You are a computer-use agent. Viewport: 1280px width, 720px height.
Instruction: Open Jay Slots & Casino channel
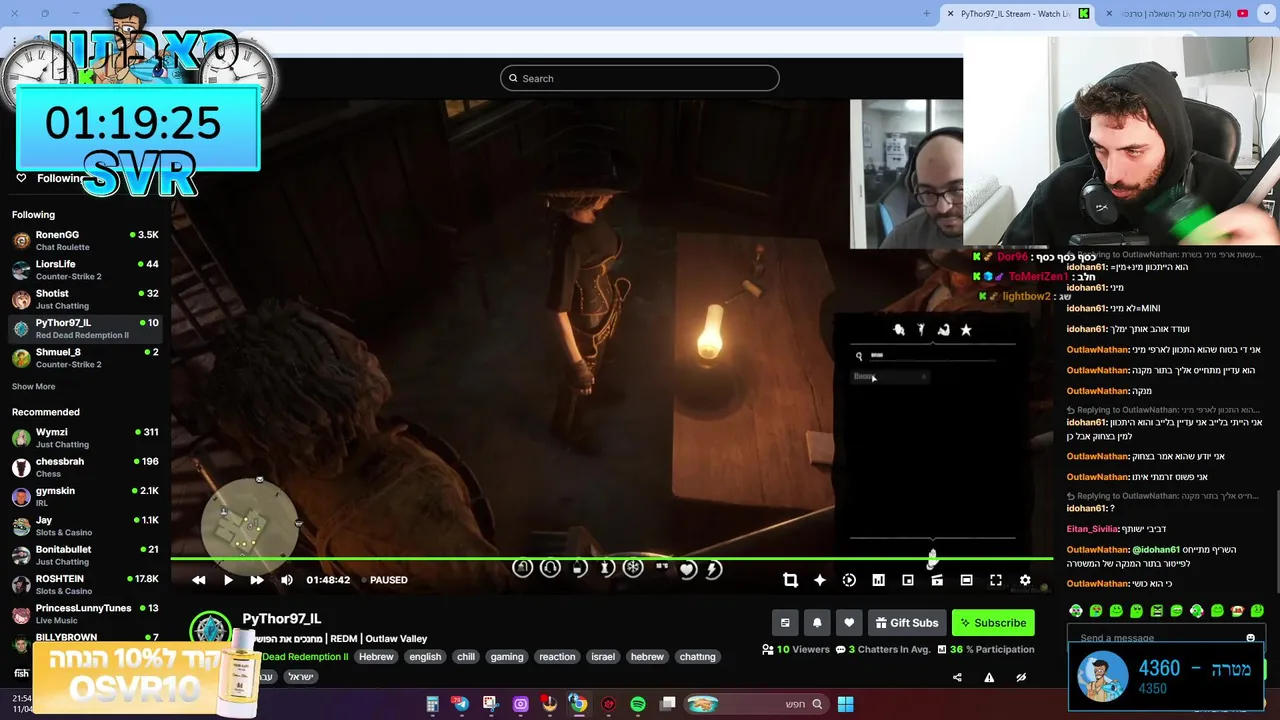pyautogui.click(x=85, y=526)
